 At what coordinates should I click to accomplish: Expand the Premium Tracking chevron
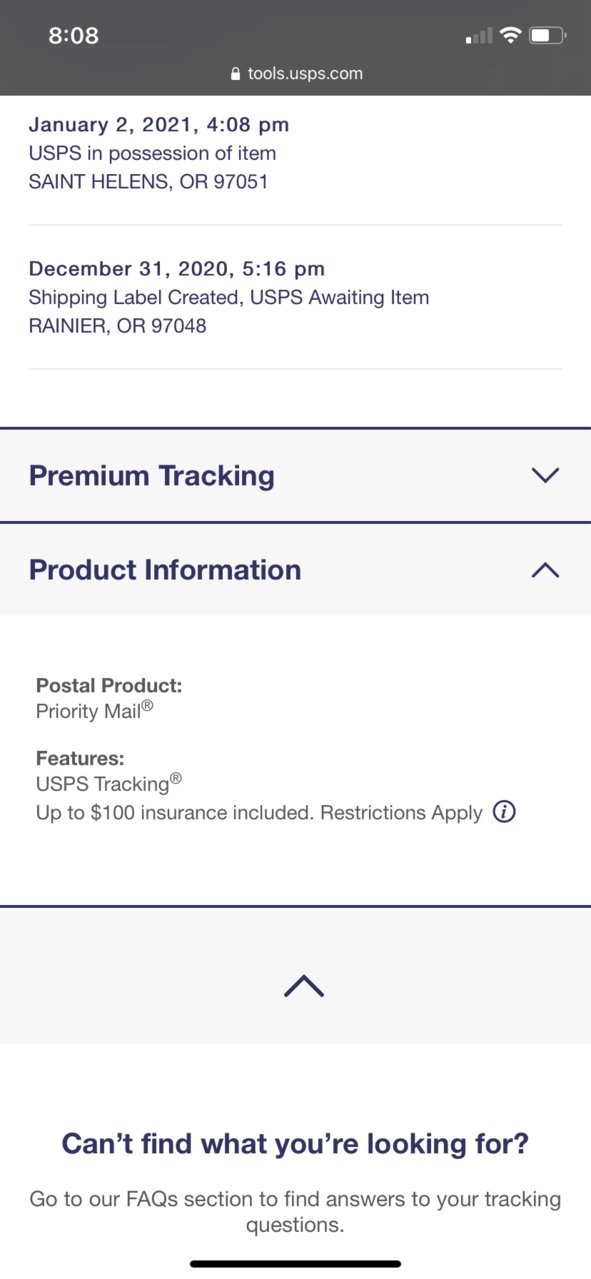545,475
